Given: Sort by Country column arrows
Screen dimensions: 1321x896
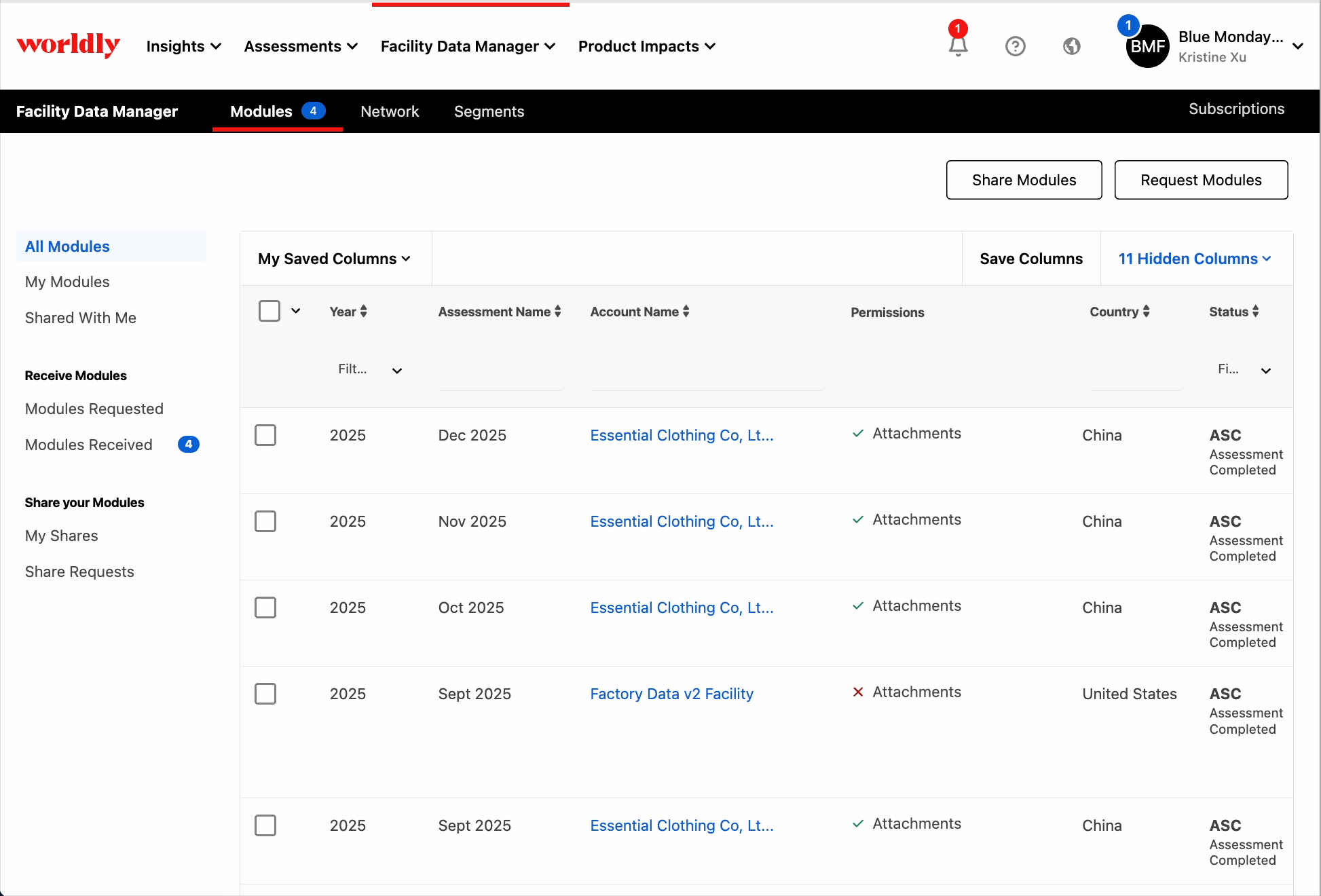Looking at the screenshot, I should pyautogui.click(x=1146, y=311).
